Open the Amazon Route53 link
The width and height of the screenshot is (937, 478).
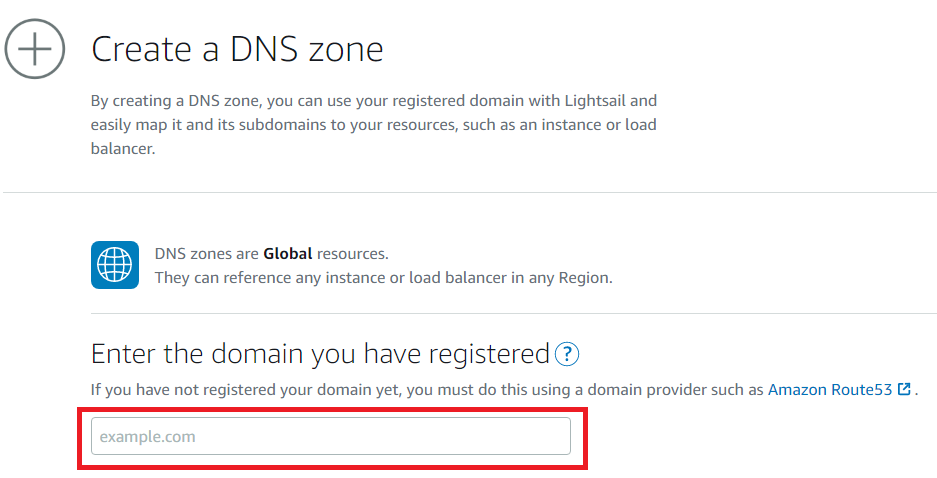tap(829, 389)
